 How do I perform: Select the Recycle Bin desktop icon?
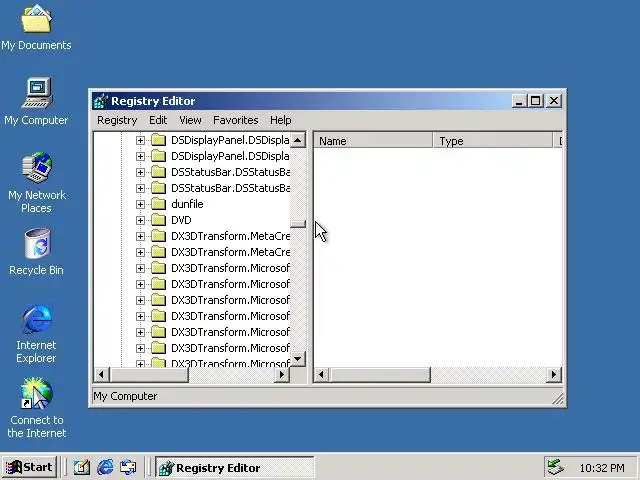pyautogui.click(x=36, y=252)
